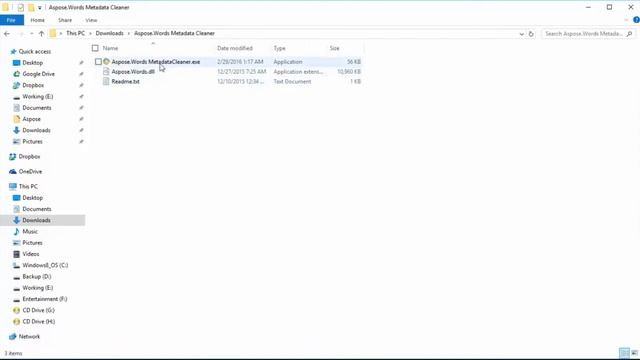Go back using the Back arrow

[7, 33]
